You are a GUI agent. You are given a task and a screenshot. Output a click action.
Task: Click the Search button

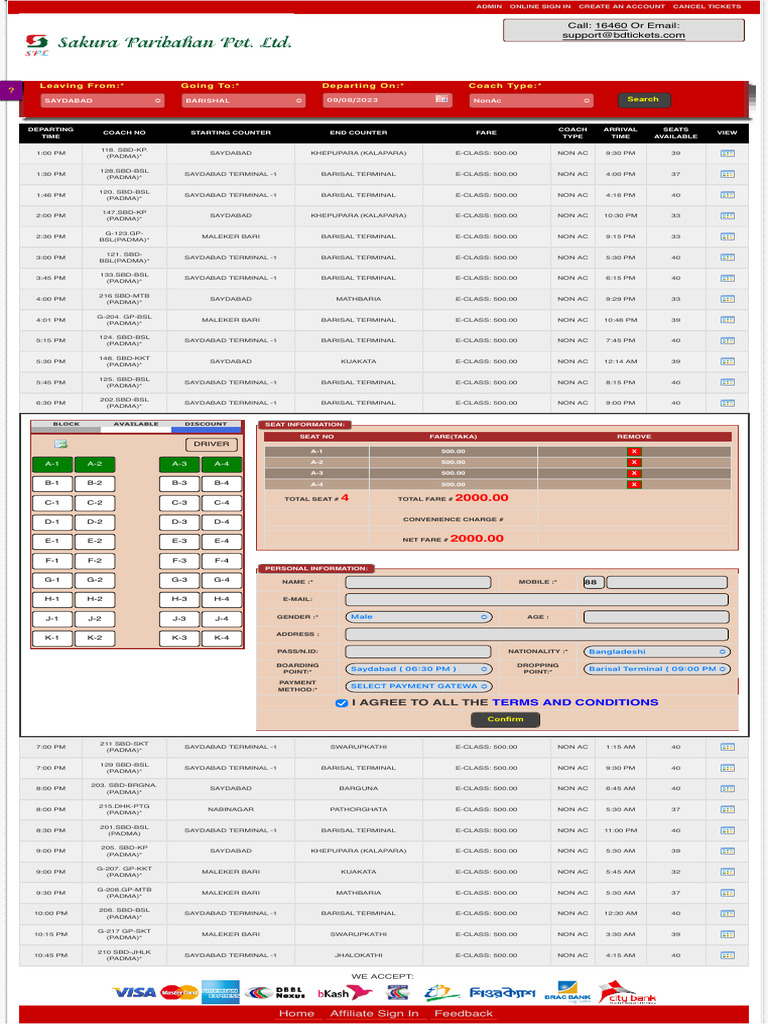[x=643, y=100]
